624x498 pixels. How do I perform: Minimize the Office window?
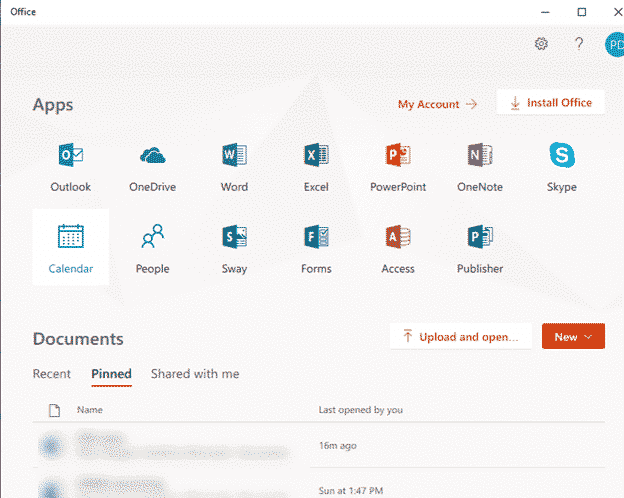[x=545, y=12]
